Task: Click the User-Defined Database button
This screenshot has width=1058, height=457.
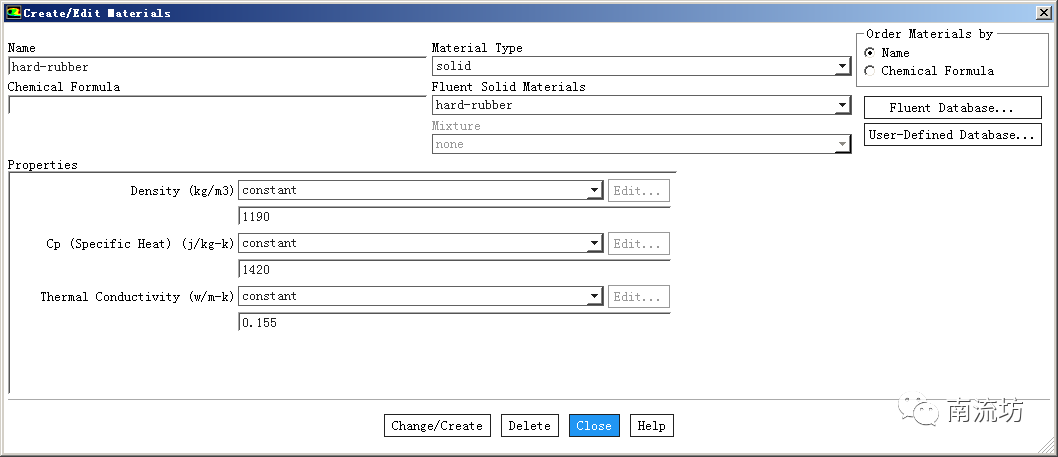Action: 953,135
